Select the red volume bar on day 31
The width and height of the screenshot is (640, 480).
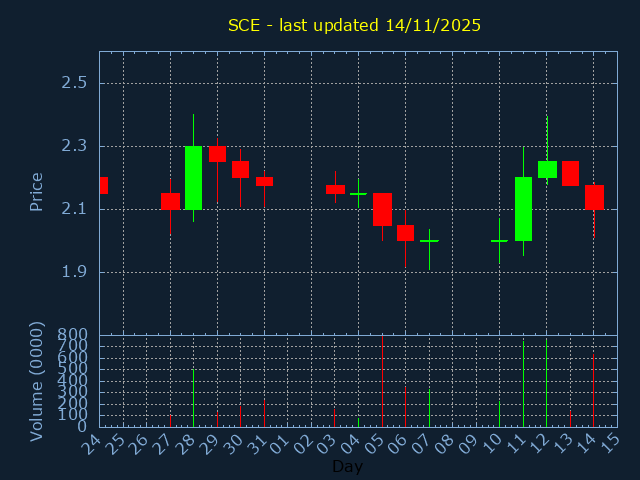264,412
